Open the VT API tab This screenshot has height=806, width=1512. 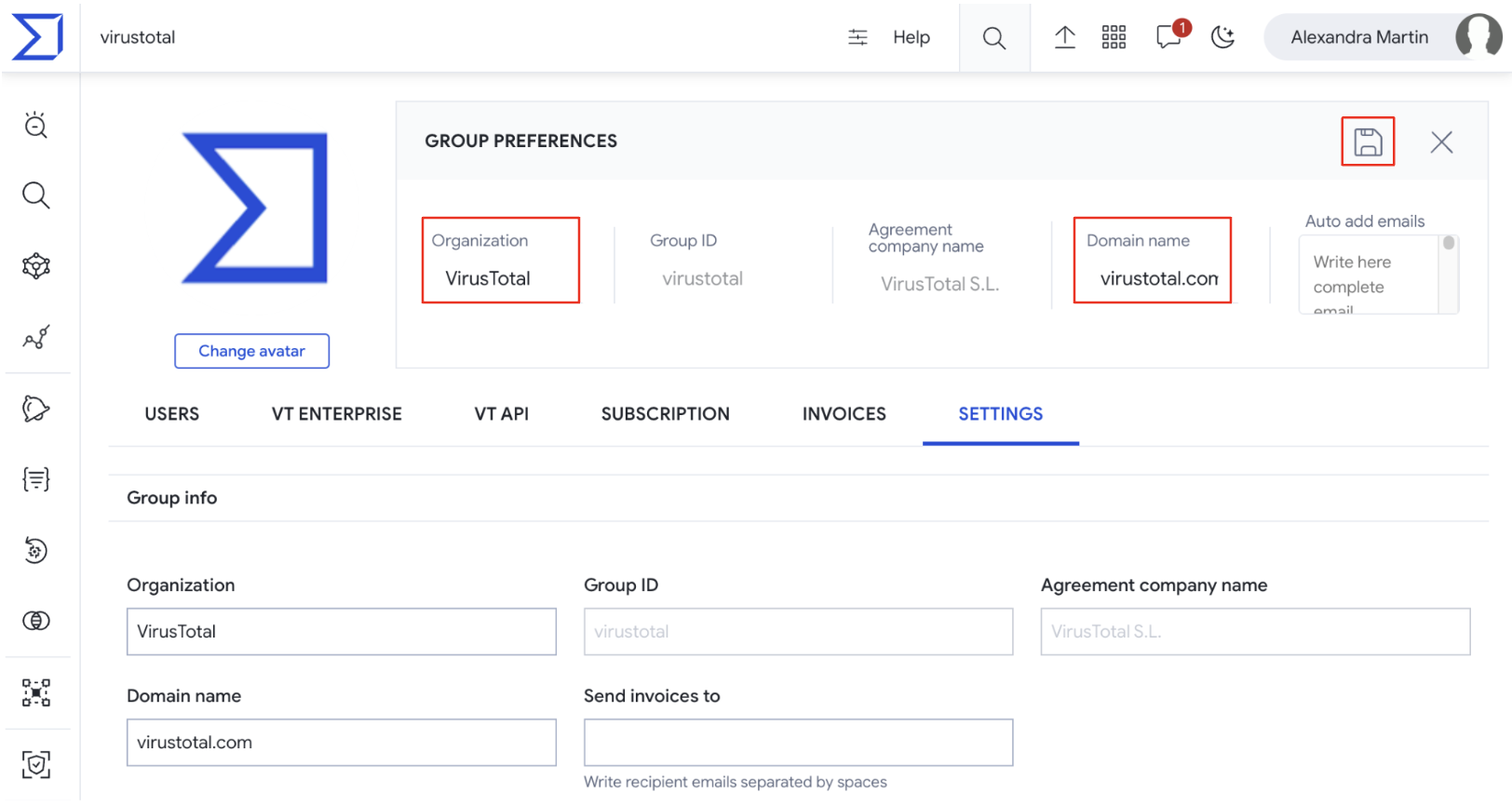(x=502, y=414)
